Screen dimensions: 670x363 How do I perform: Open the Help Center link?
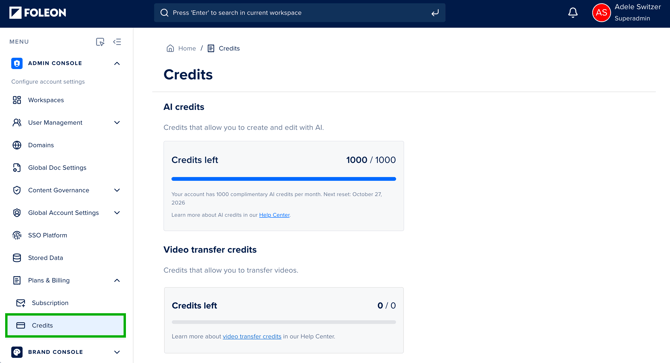point(274,215)
